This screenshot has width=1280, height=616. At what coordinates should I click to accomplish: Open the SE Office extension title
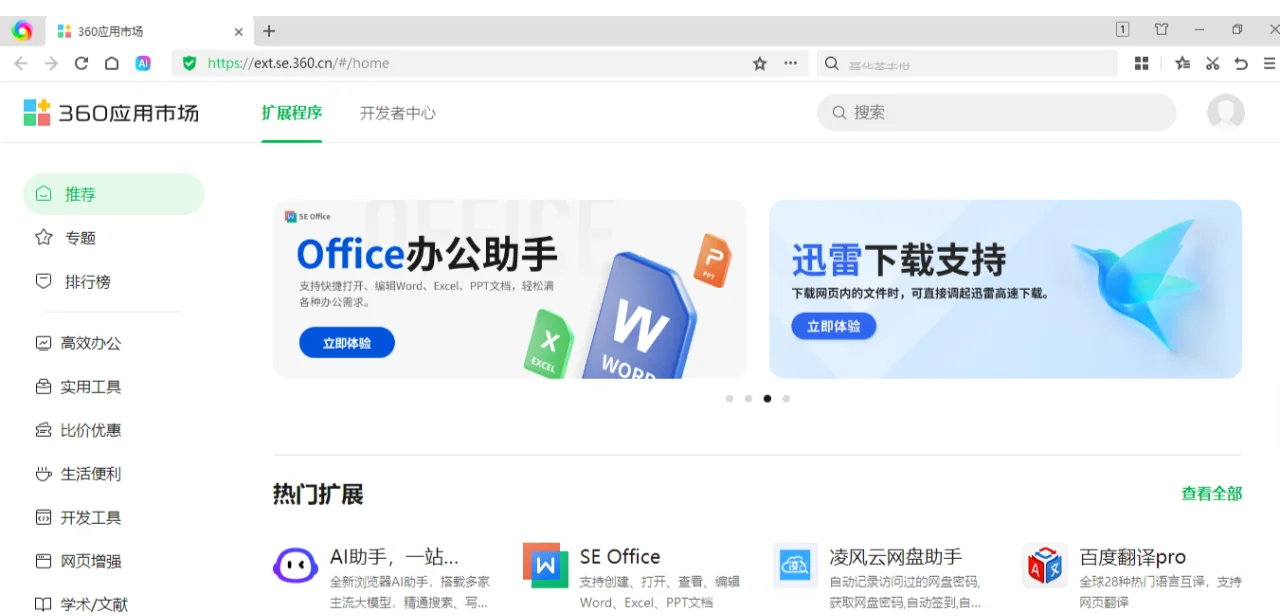point(620,557)
